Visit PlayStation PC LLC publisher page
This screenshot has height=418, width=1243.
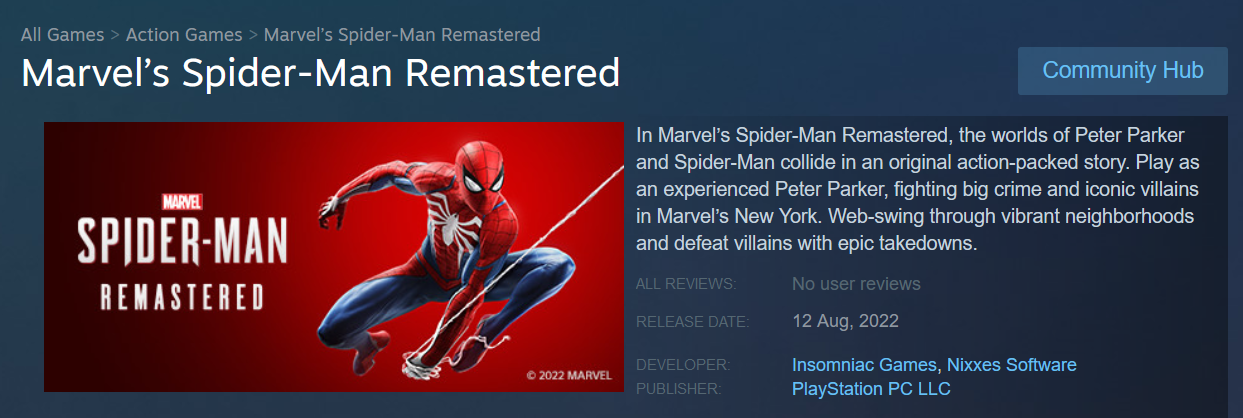pos(871,388)
